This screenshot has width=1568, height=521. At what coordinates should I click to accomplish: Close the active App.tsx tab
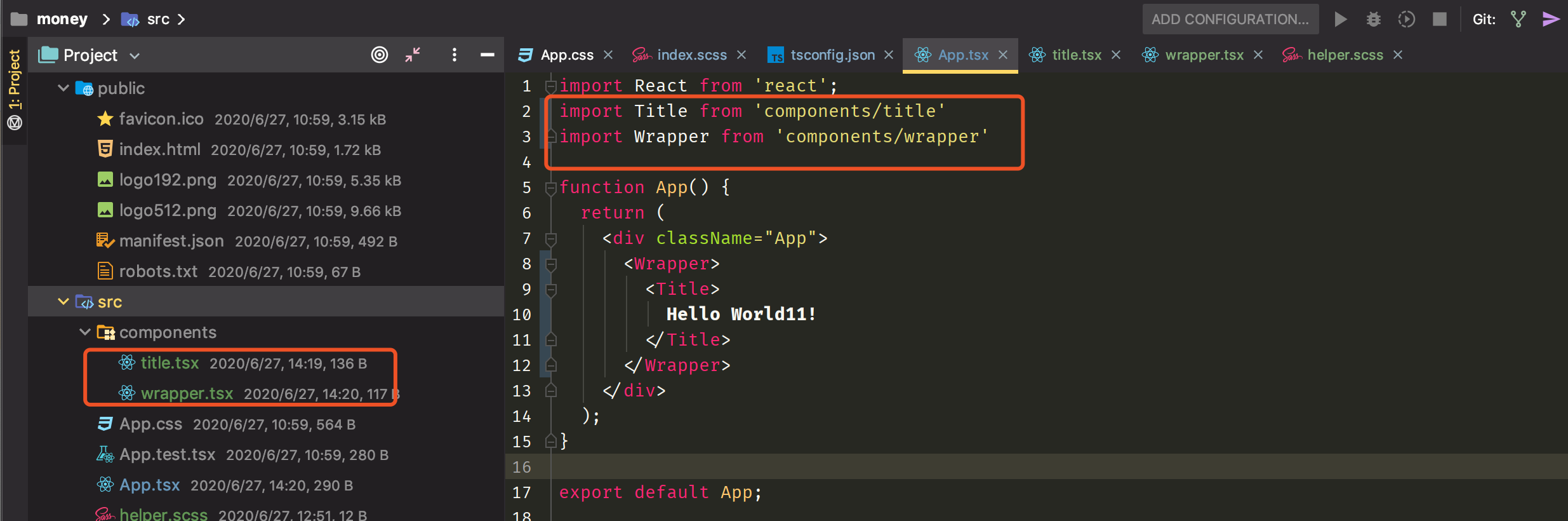point(1003,55)
